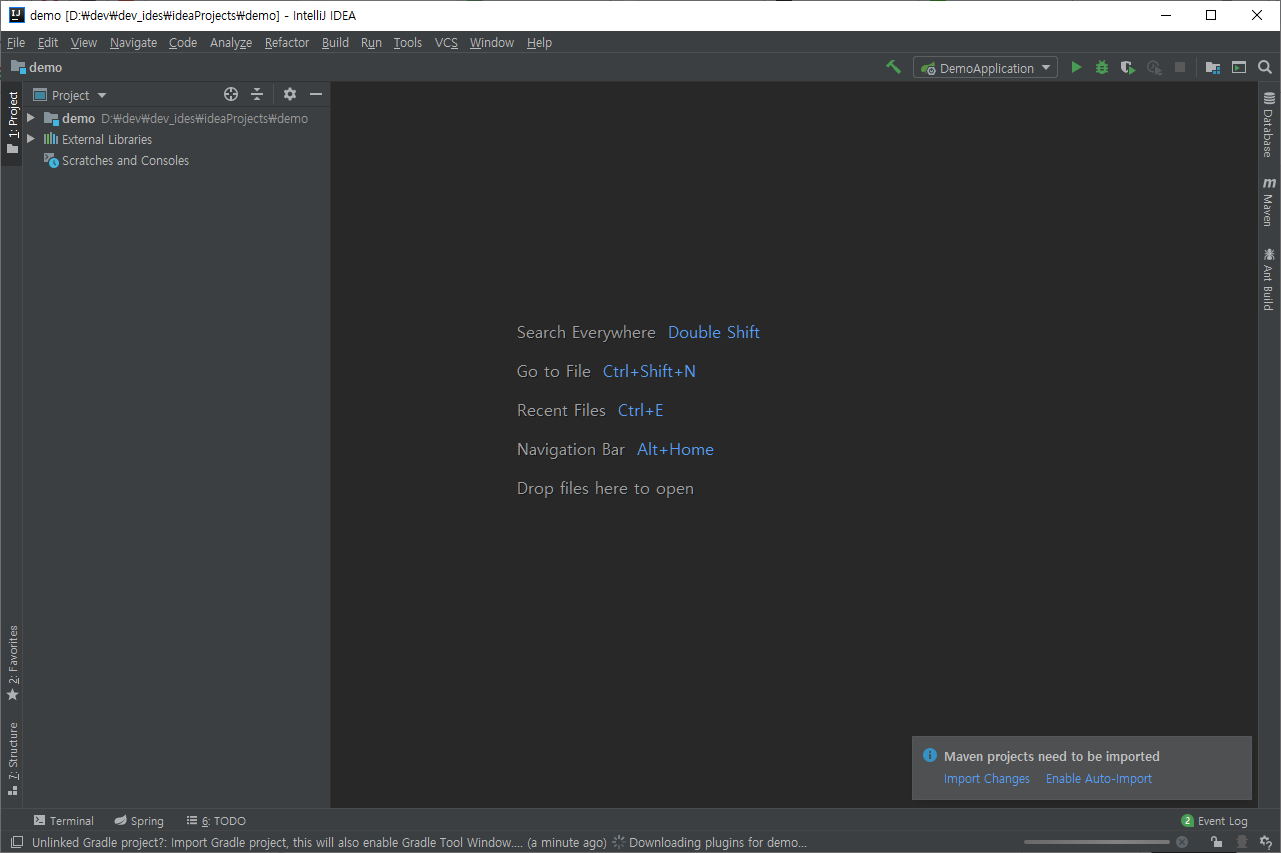Click the Stop square icon in toolbar
The width and height of the screenshot is (1281, 853).
1180,68
